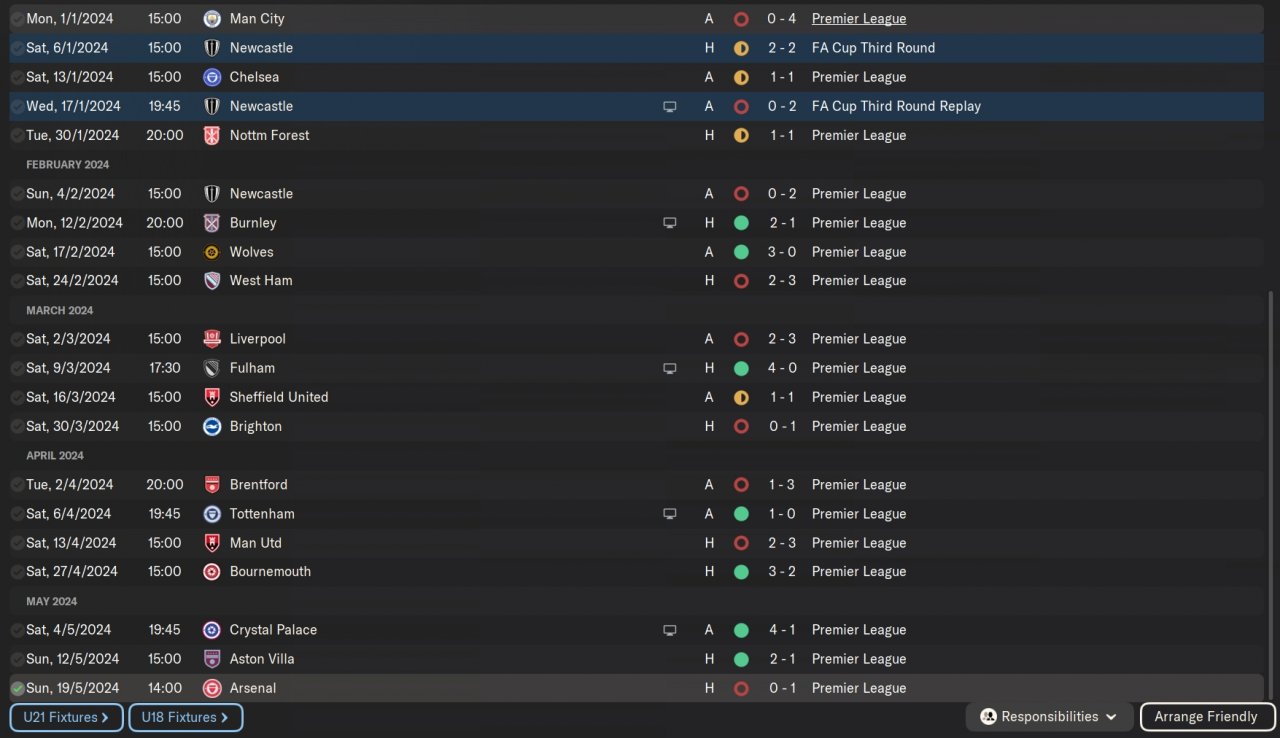Open the Premier League link for Man City match

tap(859, 19)
